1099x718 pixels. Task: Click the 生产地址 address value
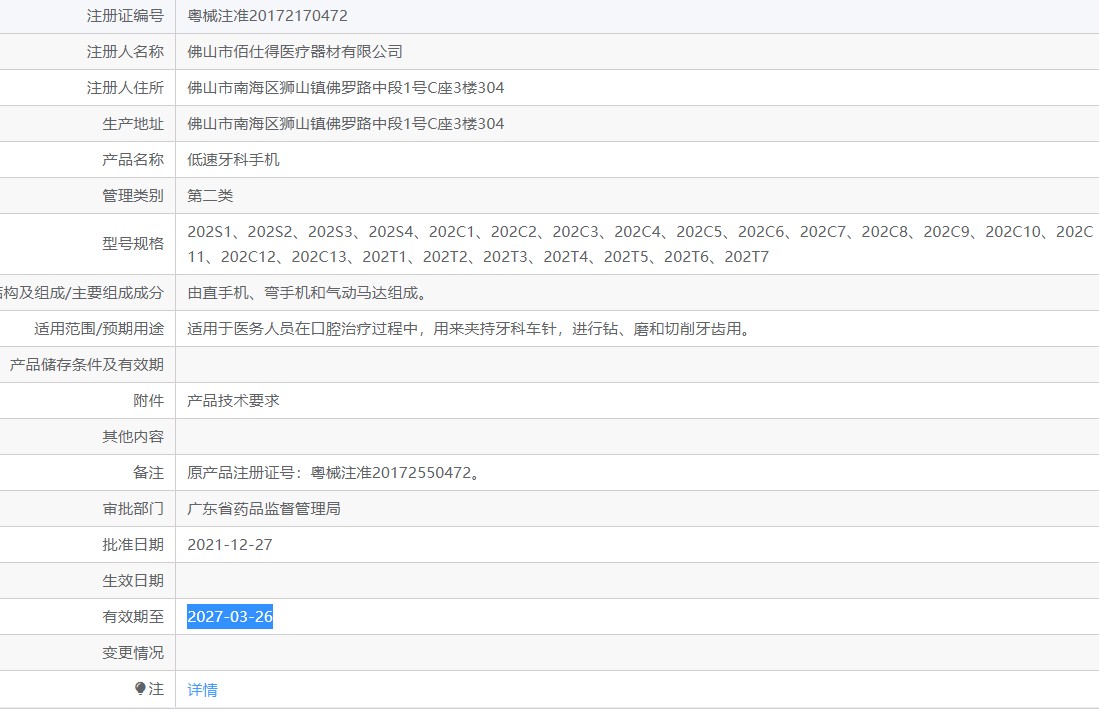coord(346,123)
